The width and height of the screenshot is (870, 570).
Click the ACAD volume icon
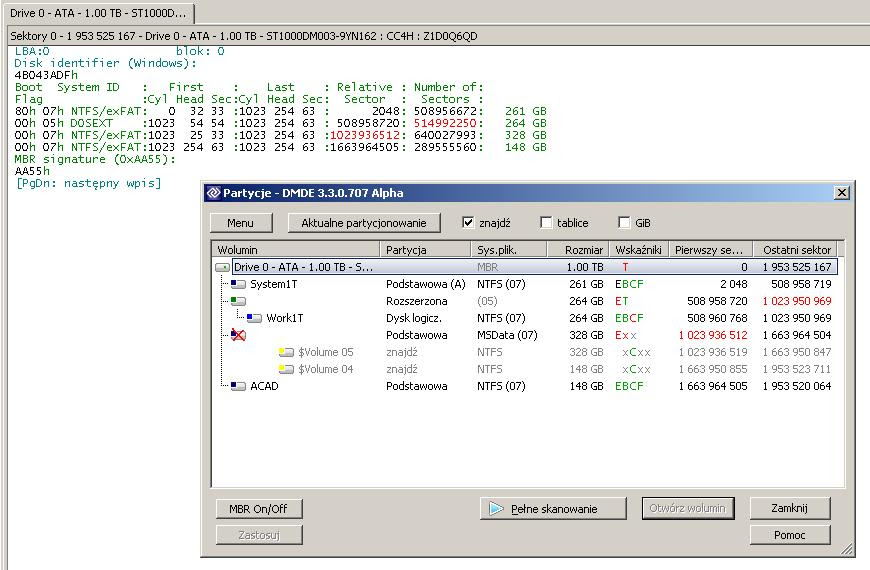coord(238,386)
